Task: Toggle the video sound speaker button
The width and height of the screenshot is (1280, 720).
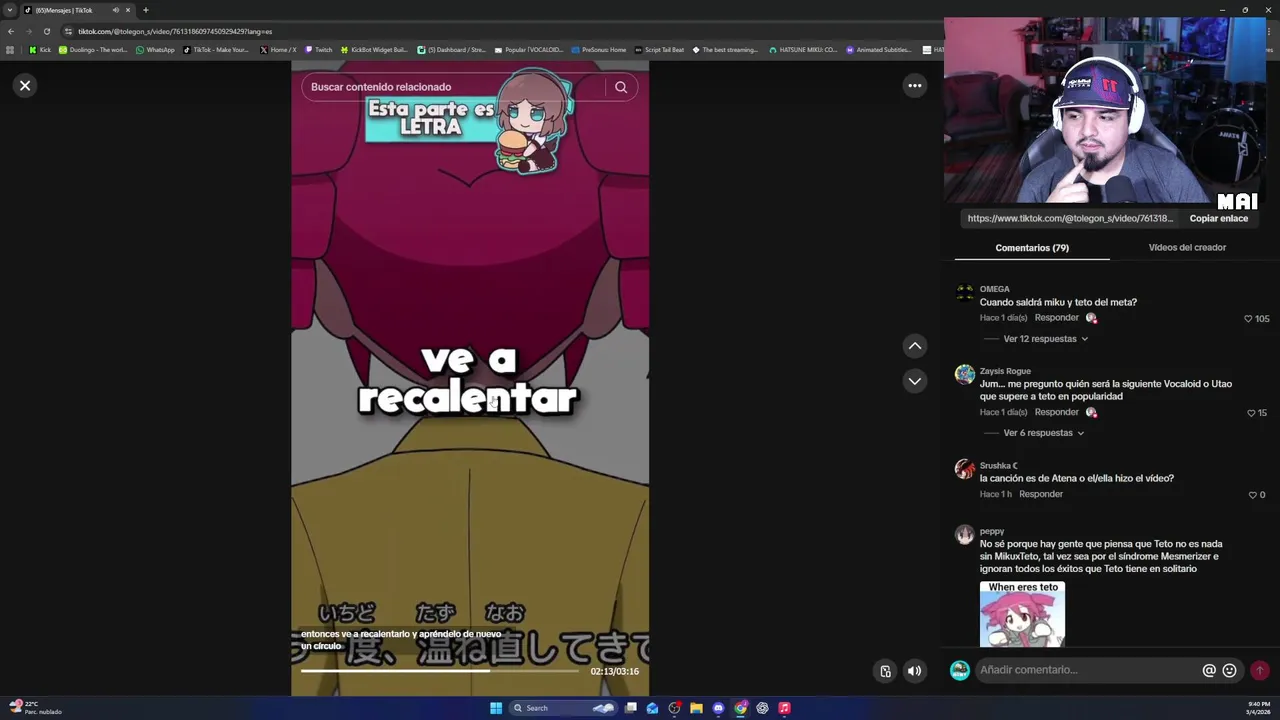Action: pyautogui.click(x=914, y=671)
